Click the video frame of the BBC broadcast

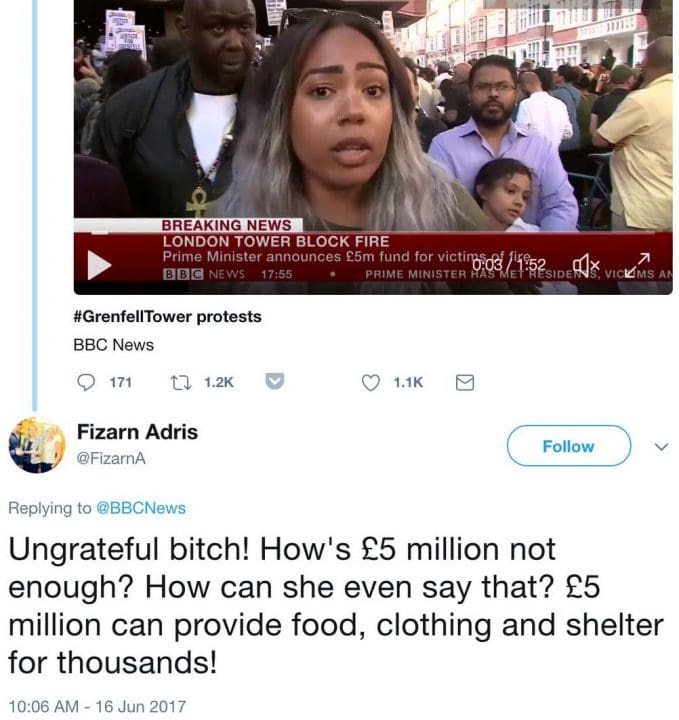(x=373, y=115)
